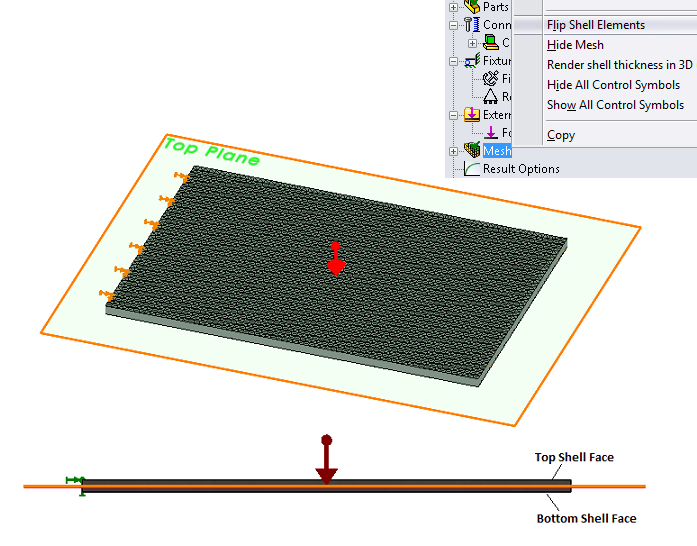Click the roller fixture triangle icon
The width and height of the screenshot is (697, 546).
491,96
